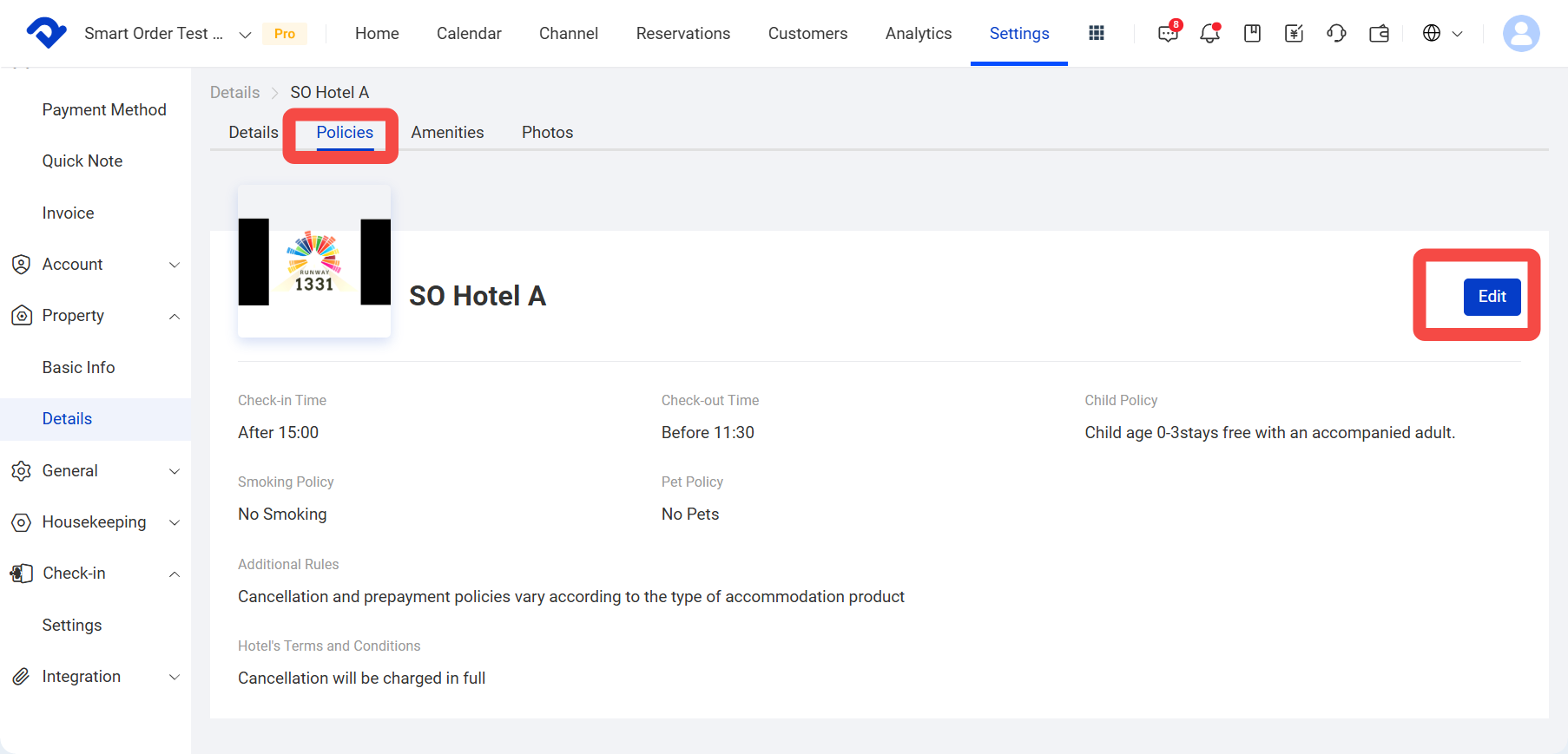Open the Customers menu

(807, 33)
